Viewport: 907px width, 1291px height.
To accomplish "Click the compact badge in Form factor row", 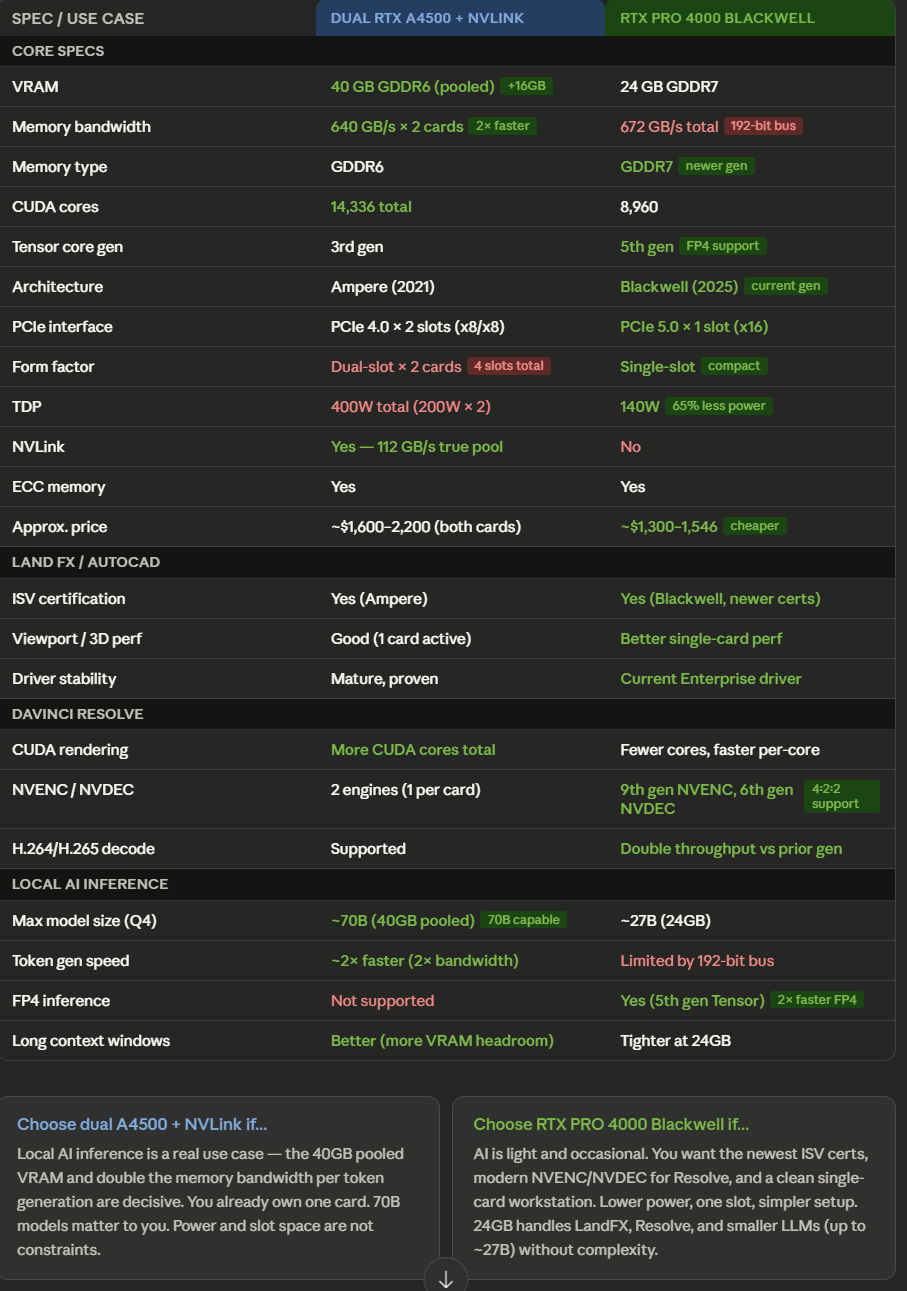I will (734, 366).
